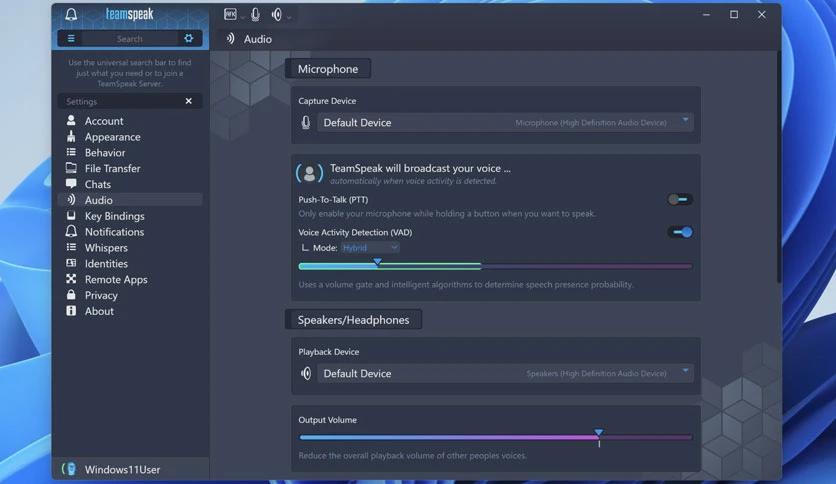Mute speakers using title bar speaker icon
This screenshot has width=836, height=484.
(277, 14)
